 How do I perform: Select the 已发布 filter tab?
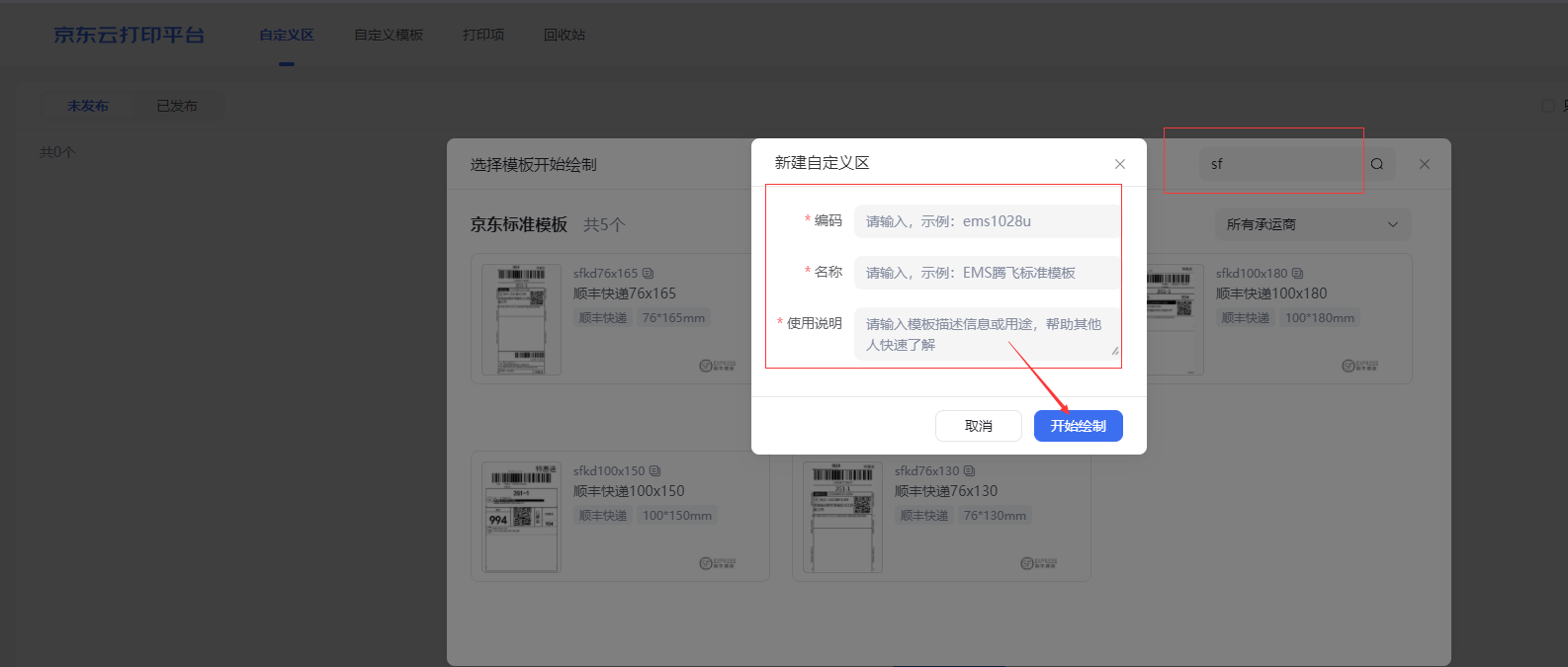177,106
